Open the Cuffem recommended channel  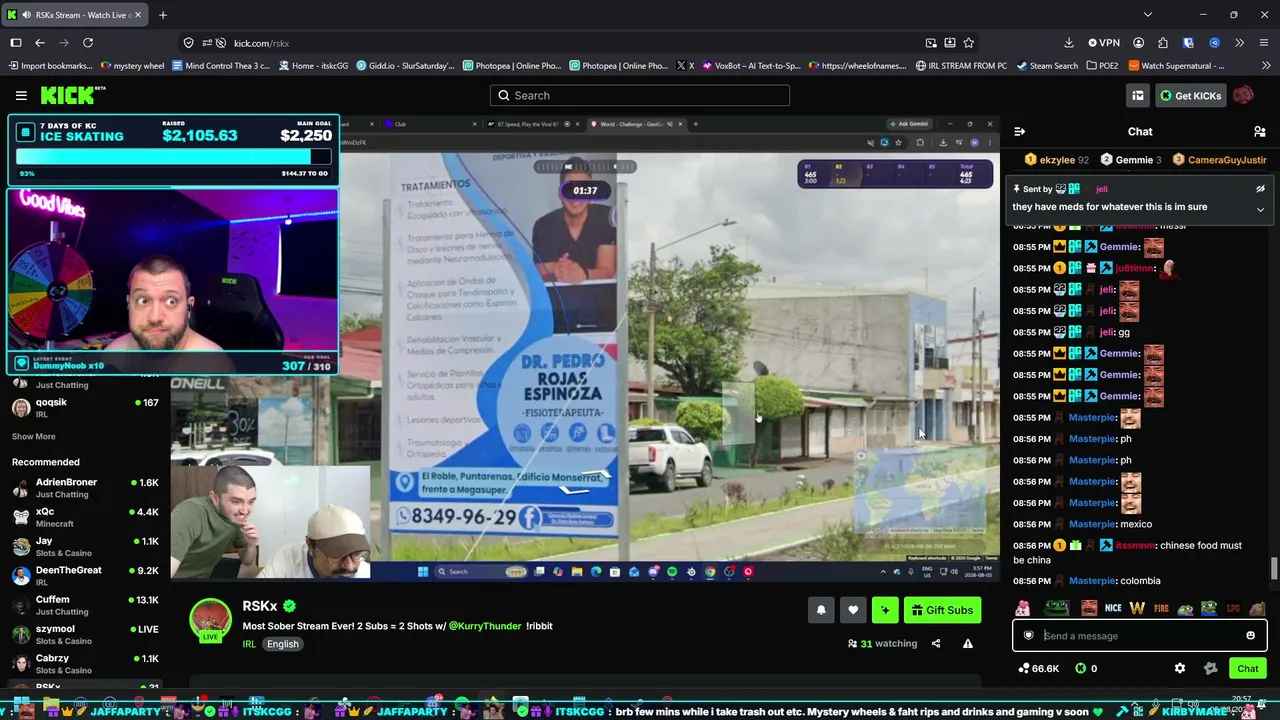coord(85,605)
